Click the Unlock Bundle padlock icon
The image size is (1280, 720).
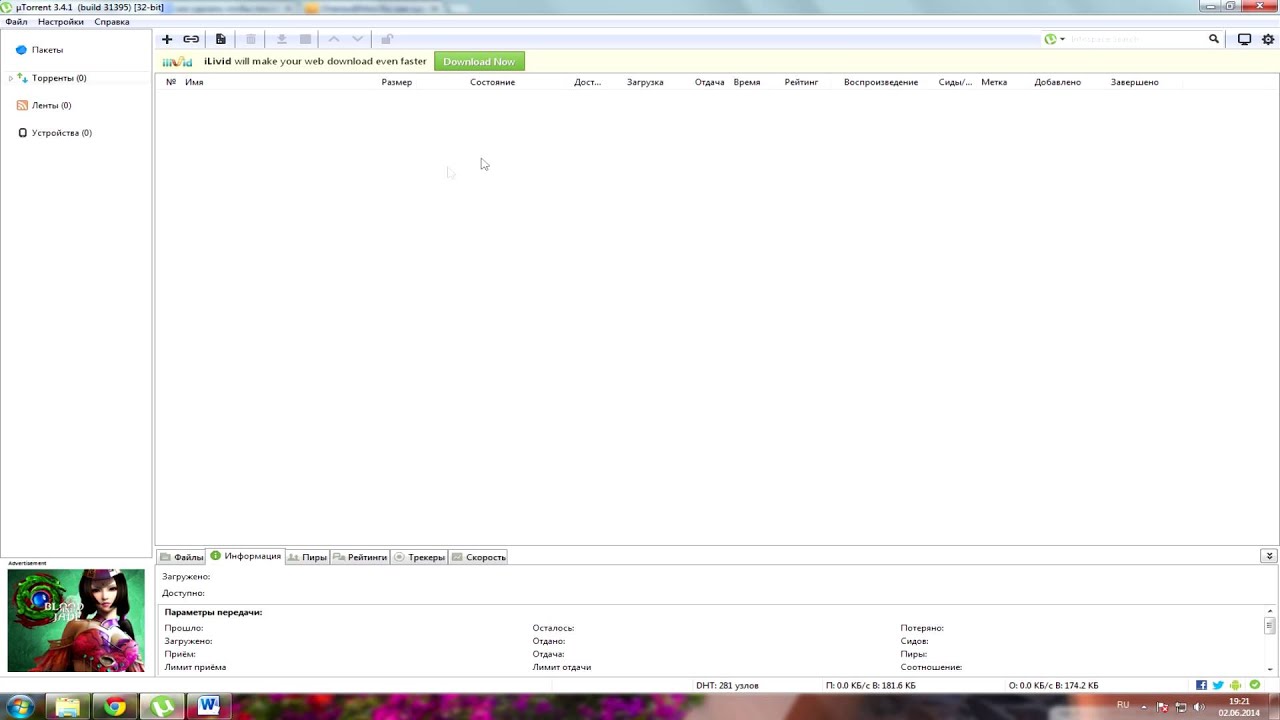(x=387, y=39)
